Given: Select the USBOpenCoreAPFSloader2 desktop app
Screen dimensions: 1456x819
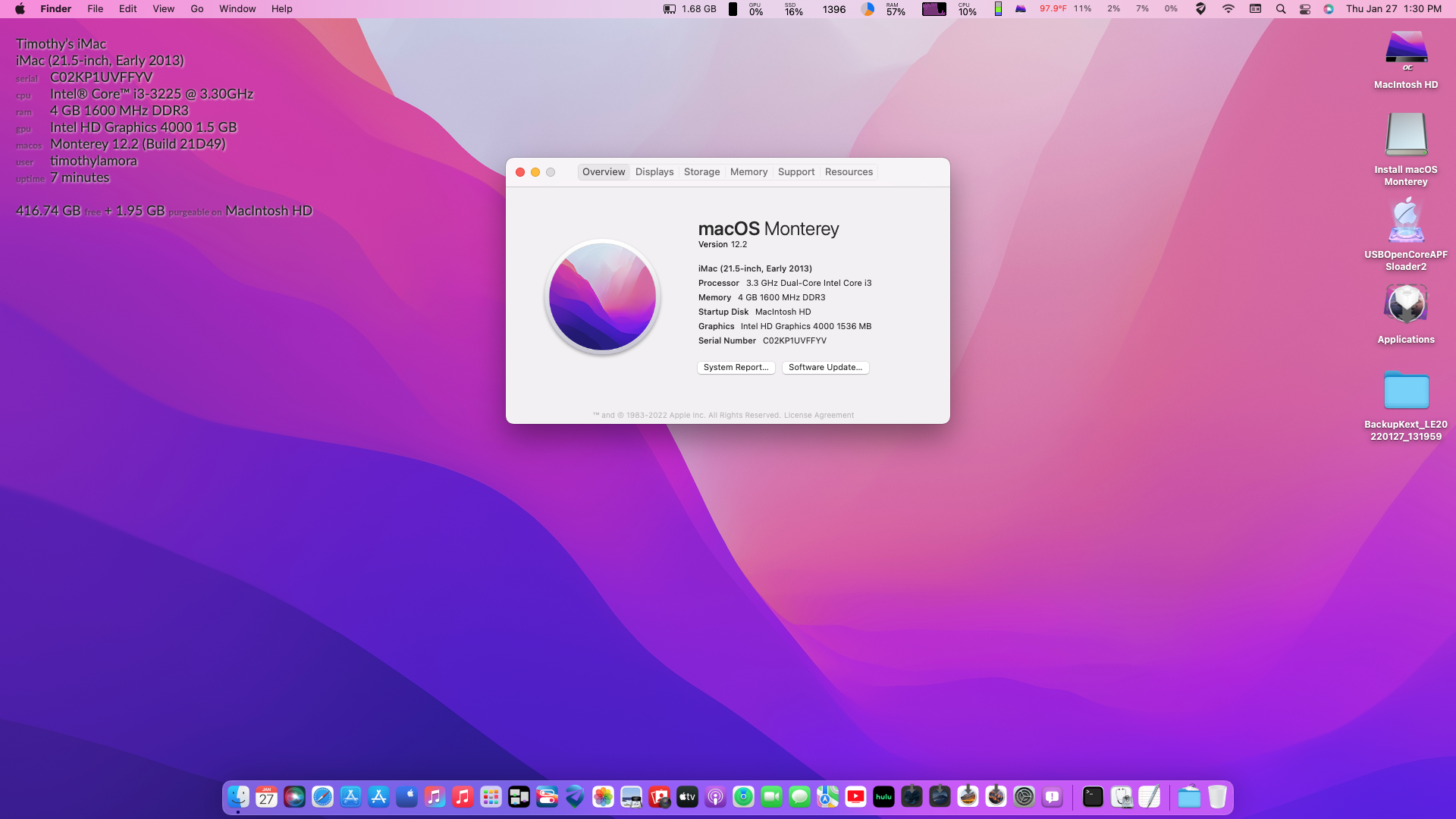Looking at the screenshot, I should 1406,234.
